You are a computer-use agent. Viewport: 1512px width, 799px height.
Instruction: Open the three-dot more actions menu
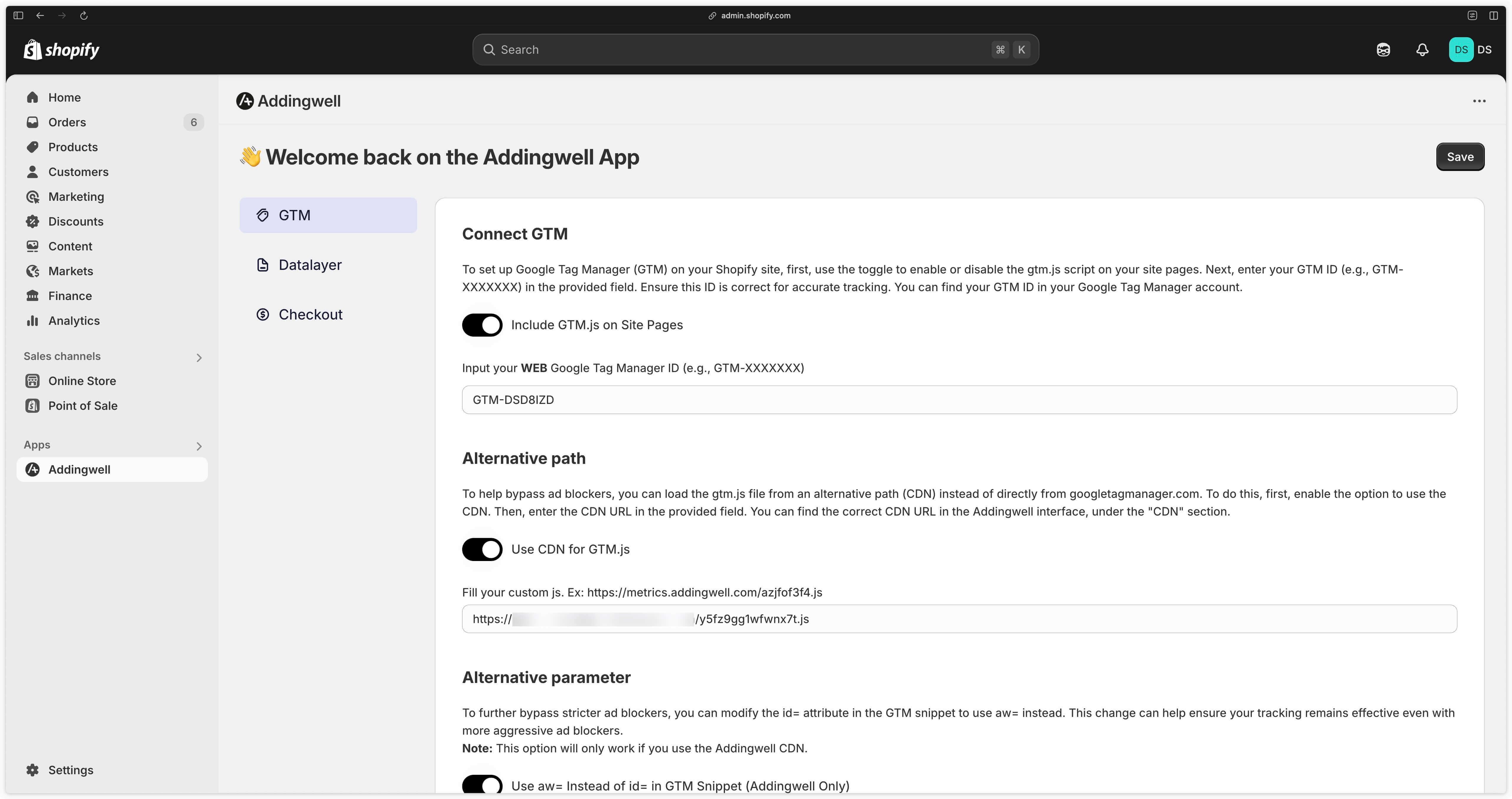[x=1479, y=101]
